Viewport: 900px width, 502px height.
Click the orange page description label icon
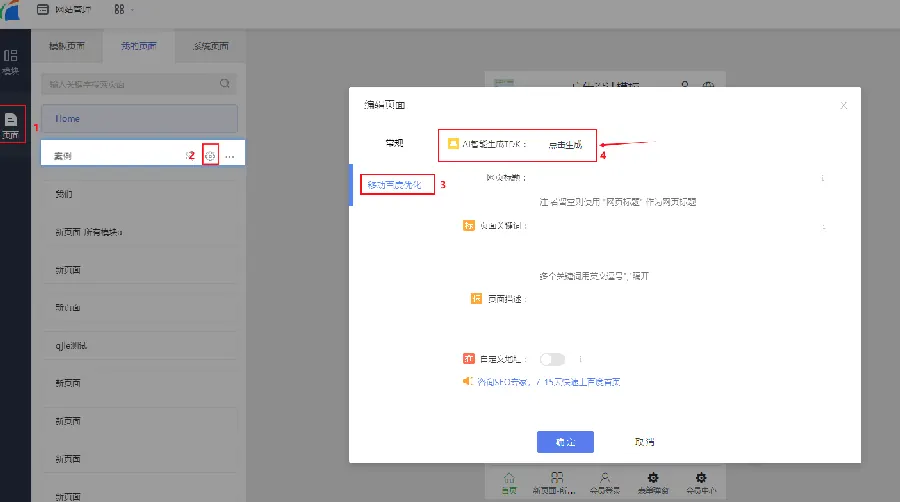point(476,298)
